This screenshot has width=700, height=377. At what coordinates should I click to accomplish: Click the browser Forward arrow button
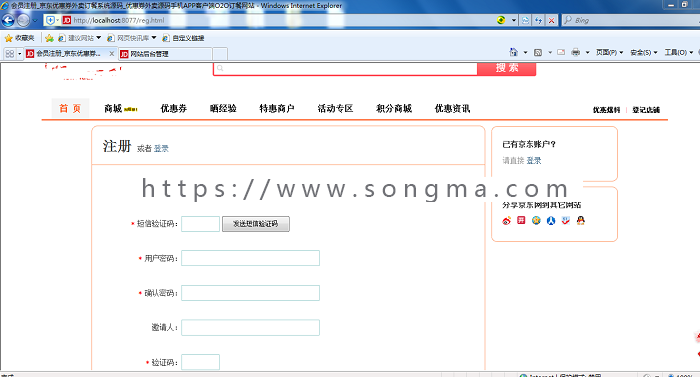pos(23,20)
